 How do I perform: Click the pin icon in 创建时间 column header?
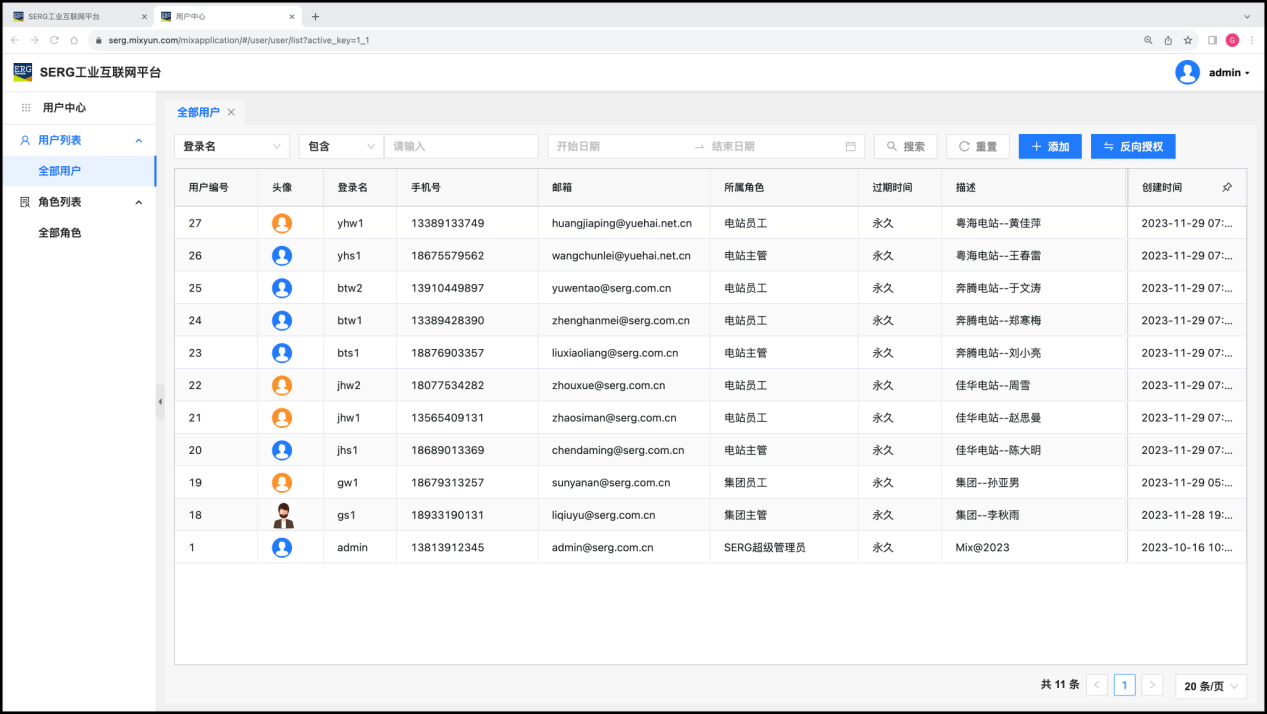click(1227, 187)
